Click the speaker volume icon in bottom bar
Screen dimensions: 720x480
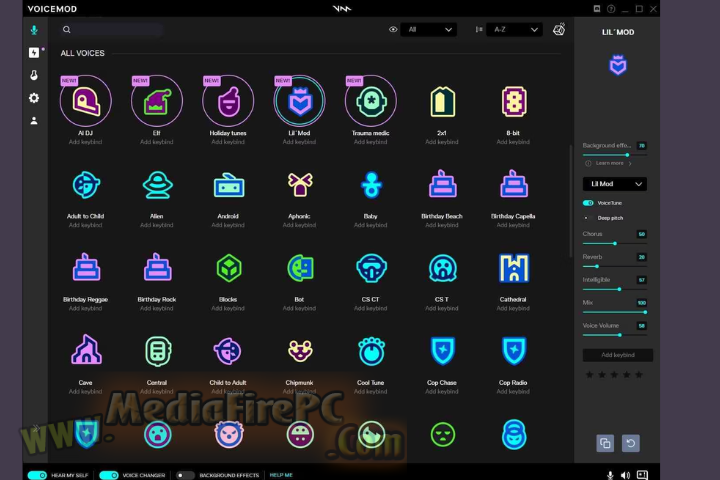click(x=625, y=475)
